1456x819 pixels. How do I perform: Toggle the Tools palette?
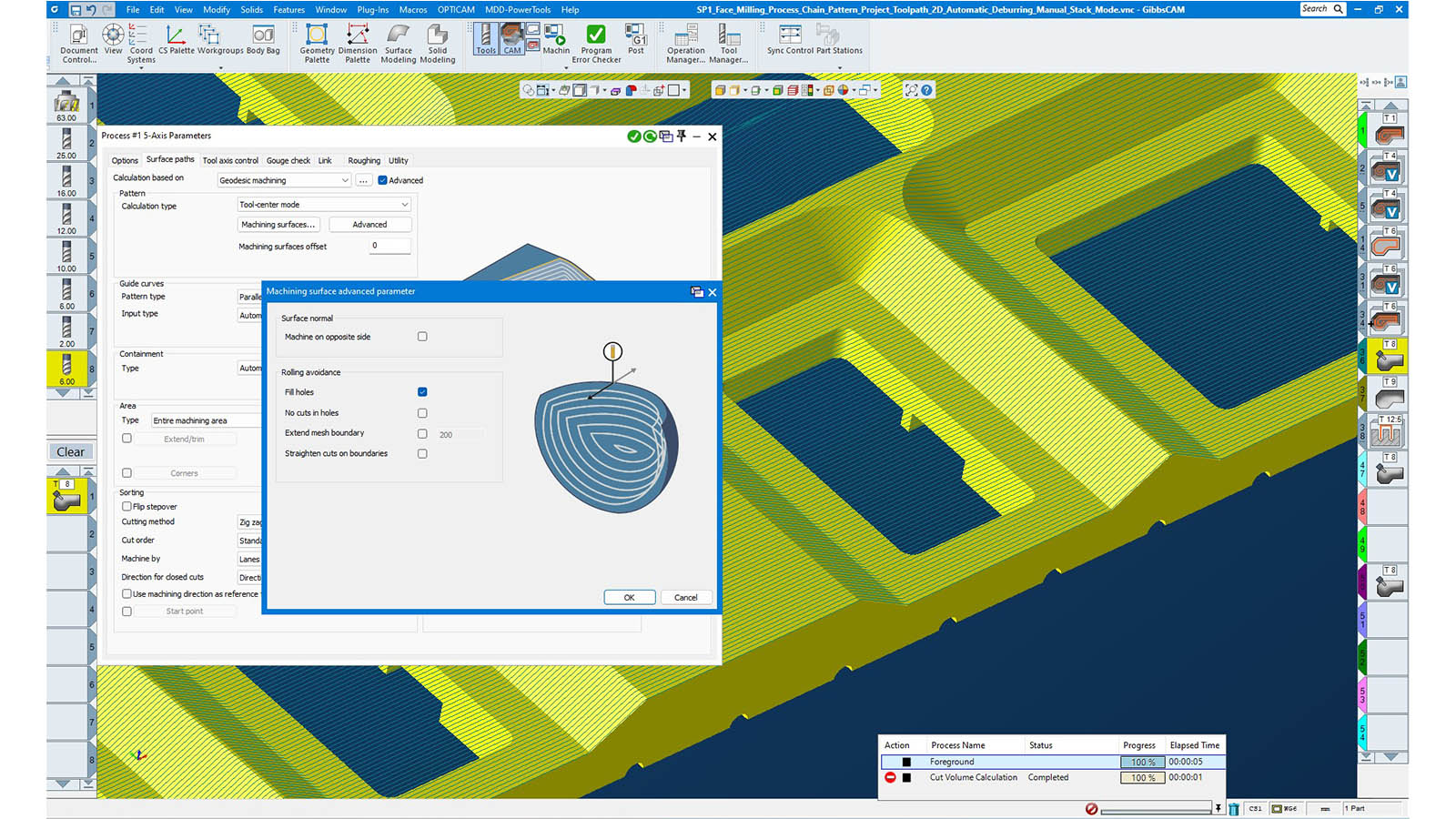486,39
